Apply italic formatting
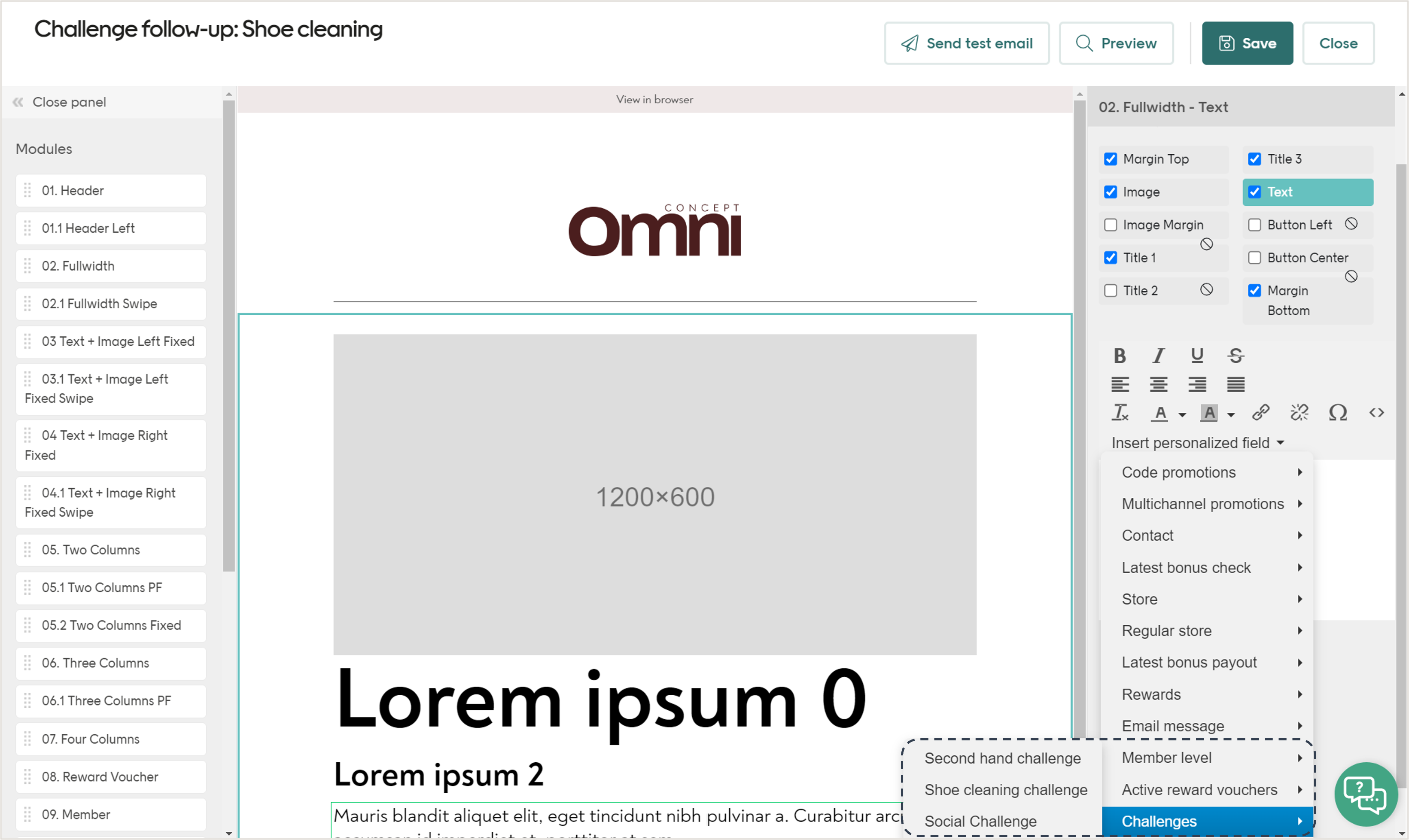Image resolution: width=1409 pixels, height=840 pixels. point(1158,356)
